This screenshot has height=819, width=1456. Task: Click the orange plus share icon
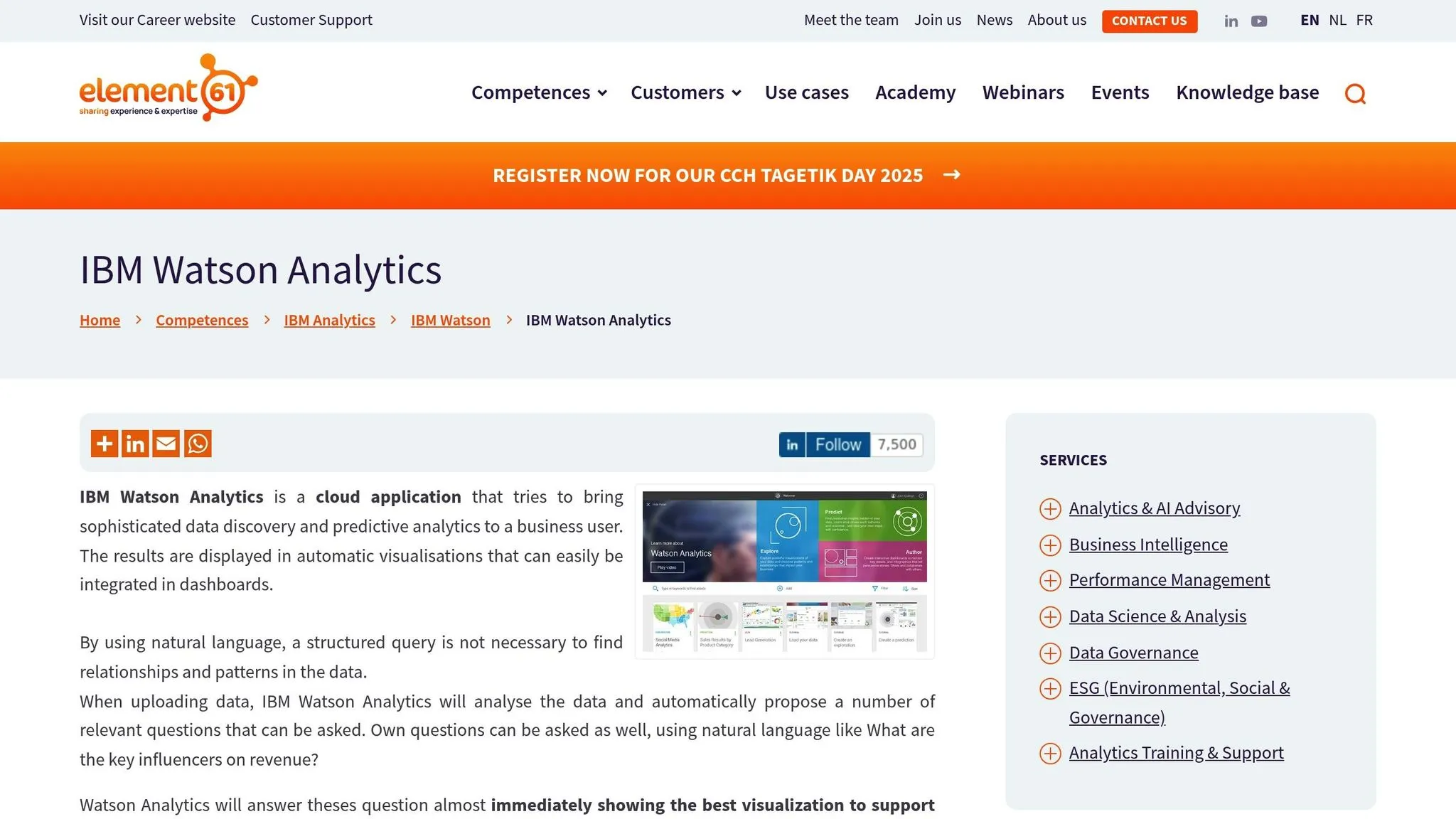pyautogui.click(x=105, y=444)
